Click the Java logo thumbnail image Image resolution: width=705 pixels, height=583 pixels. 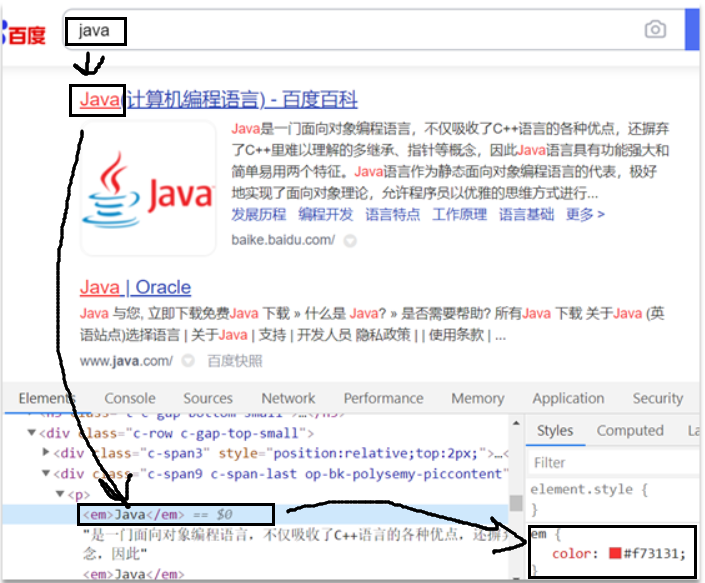pos(148,189)
